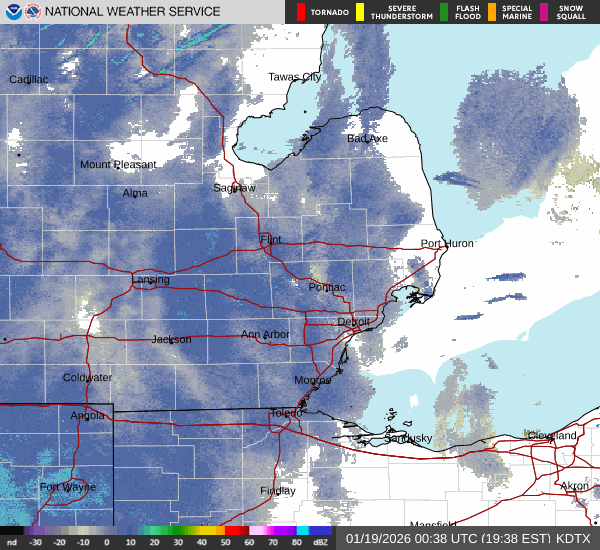Click the 'nd' marker on reflectivity scale
This screenshot has width=600, height=550.
pyautogui.click(x=12, y=542)
